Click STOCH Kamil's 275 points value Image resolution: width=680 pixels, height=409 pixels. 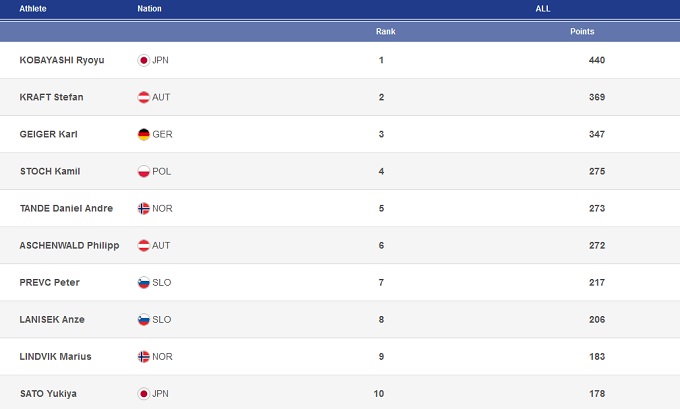[x=597, y=171]
